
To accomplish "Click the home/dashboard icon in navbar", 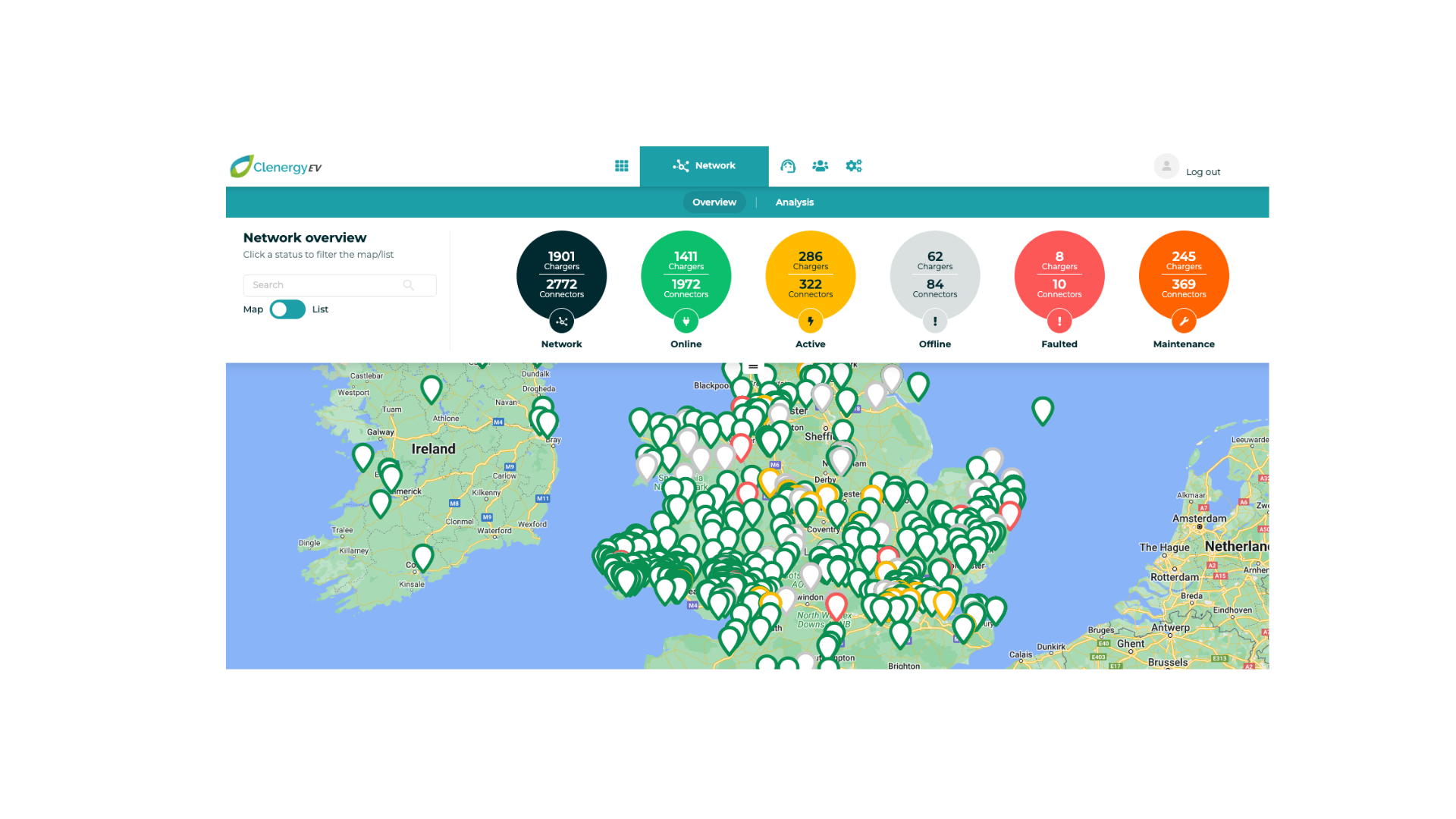I will point(620,165).
